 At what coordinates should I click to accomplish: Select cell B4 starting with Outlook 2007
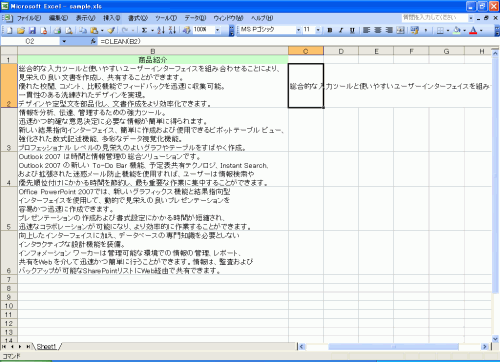[153, 169]
